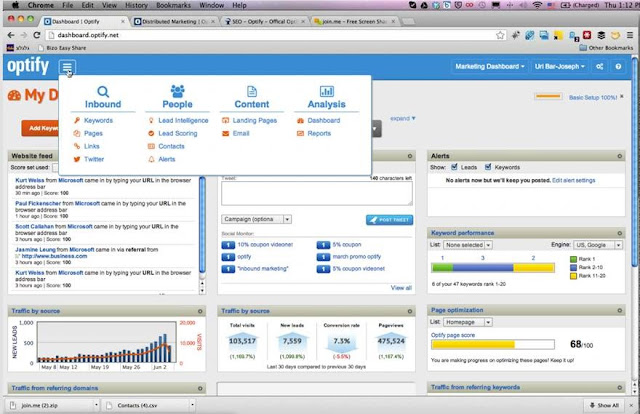
Task: Click the People group icon
Action: [x=178, y=91]
